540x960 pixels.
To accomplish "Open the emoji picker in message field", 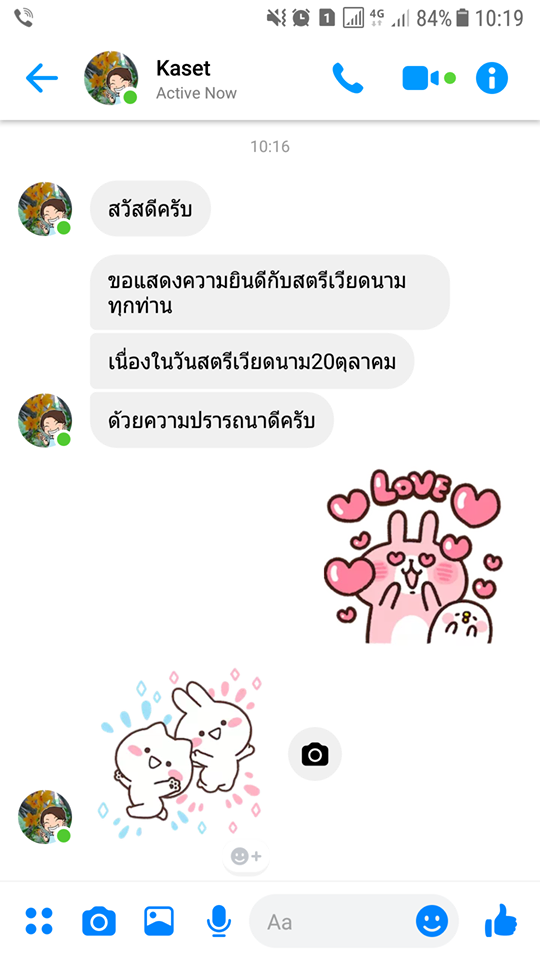I will coord(432,921).
